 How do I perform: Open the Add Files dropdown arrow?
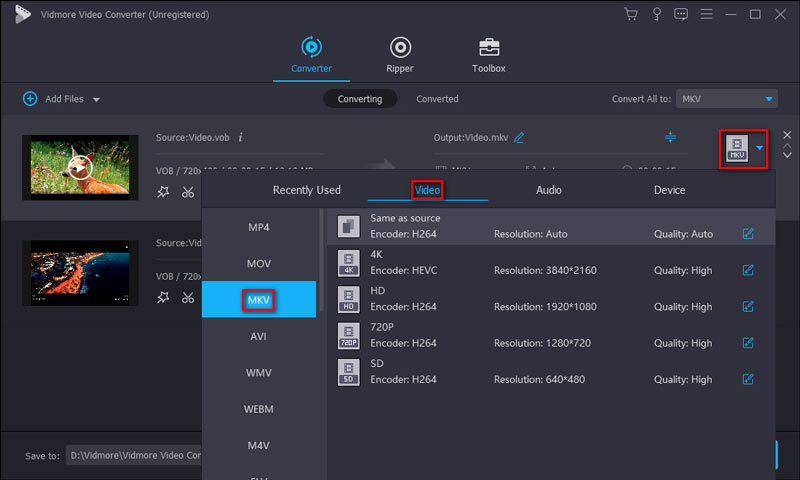point(97,100)
